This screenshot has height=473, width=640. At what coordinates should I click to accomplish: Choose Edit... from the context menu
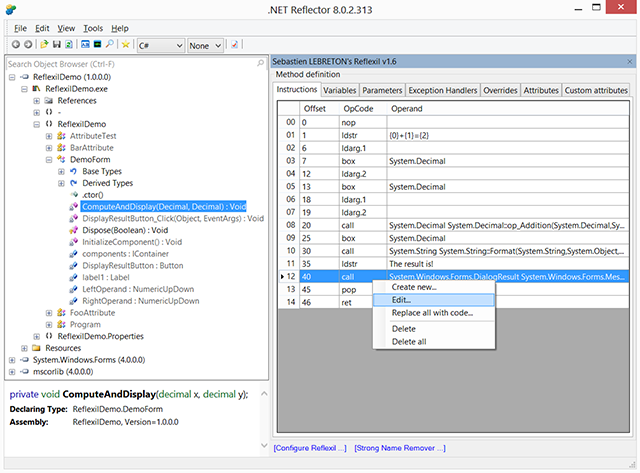(434, 300)
